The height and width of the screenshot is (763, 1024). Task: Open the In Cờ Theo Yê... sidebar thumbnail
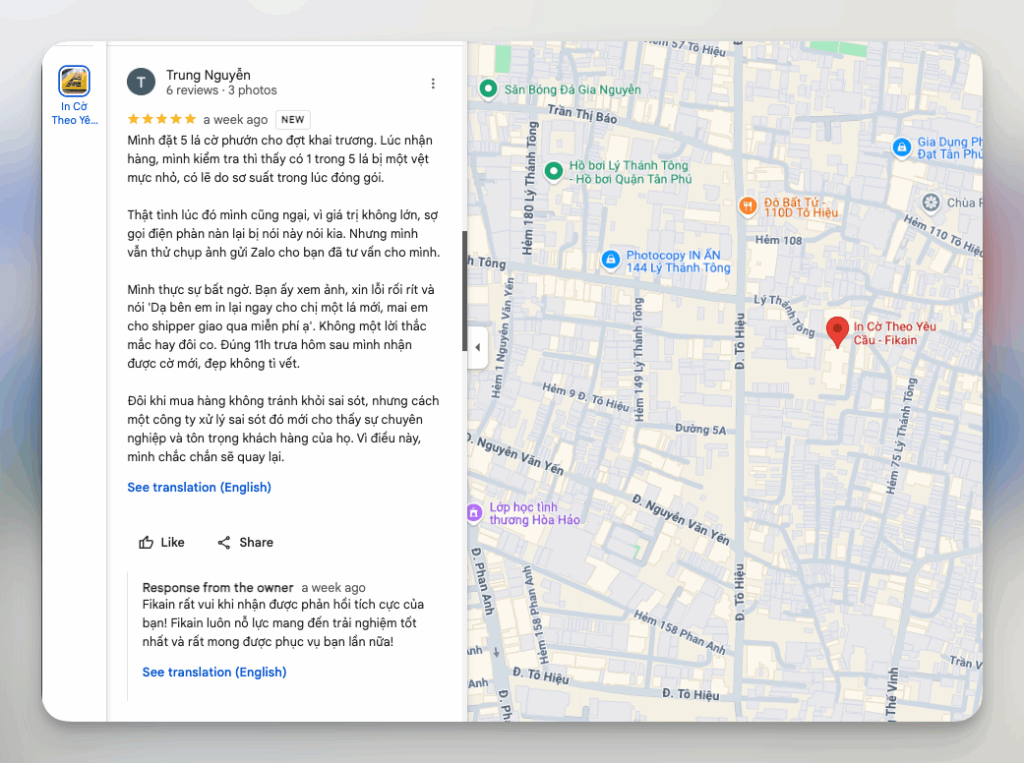click(74, 81)
